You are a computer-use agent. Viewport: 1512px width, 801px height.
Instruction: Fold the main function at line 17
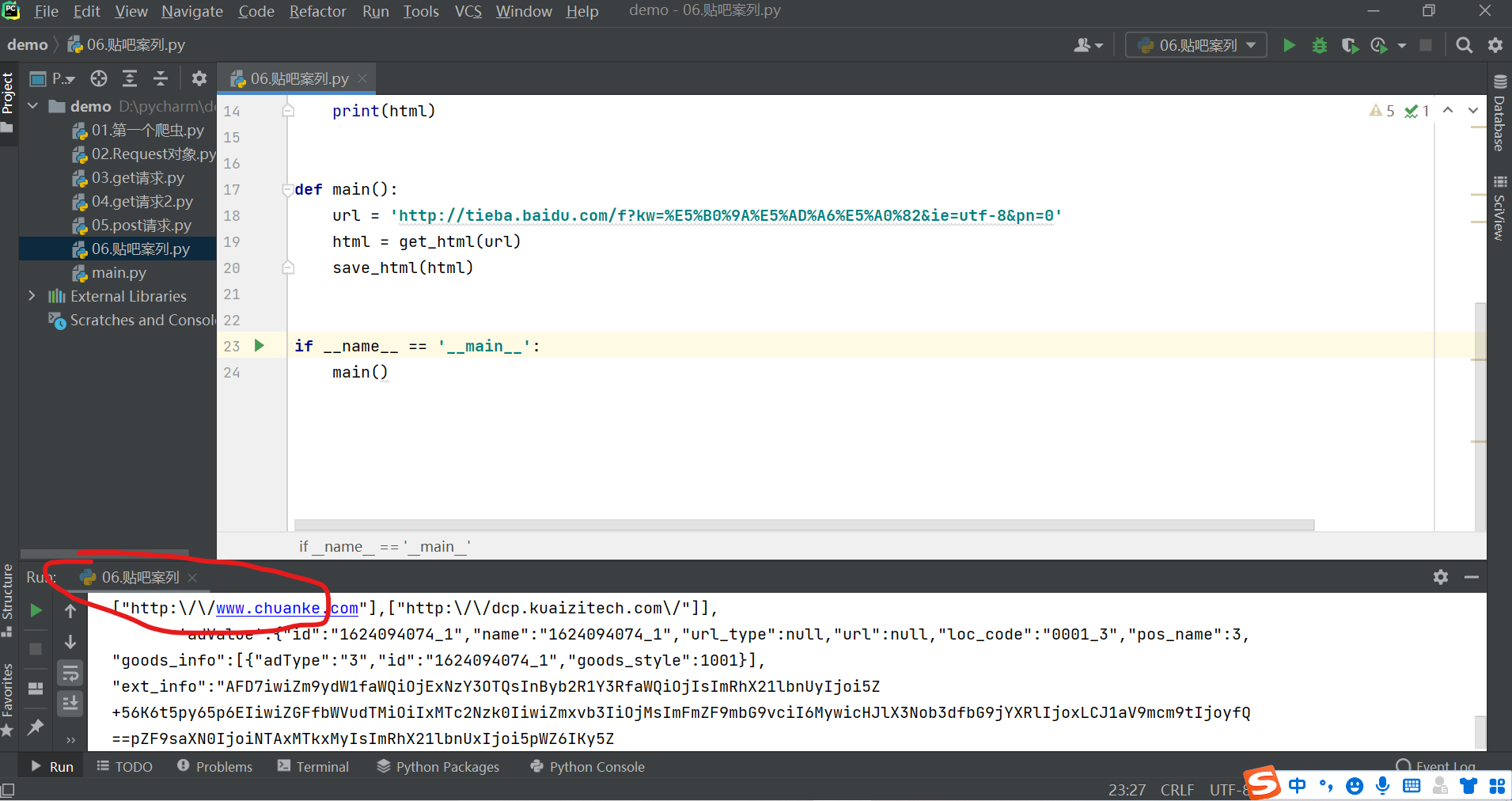click(287, 189)
